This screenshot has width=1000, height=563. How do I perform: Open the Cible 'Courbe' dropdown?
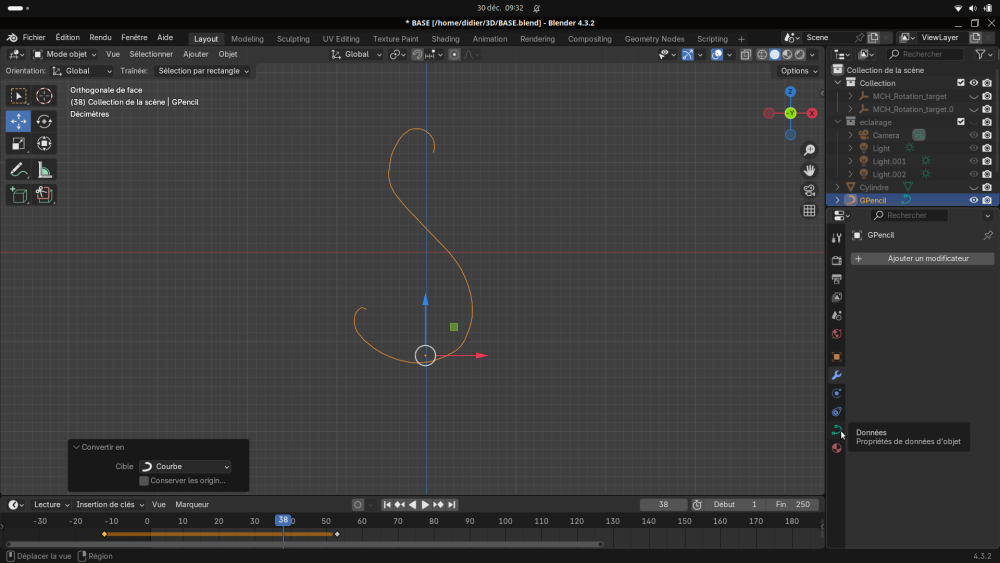coord(184,467)
